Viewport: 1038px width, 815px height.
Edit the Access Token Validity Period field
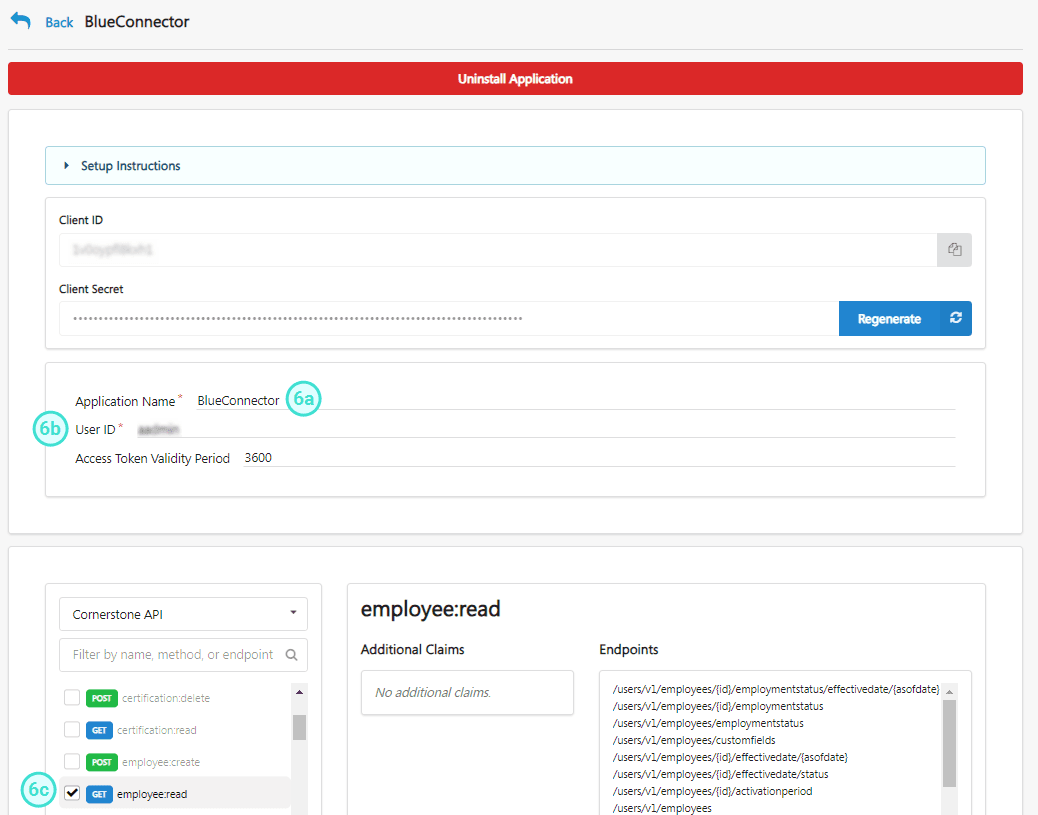(x=599, y=458)
